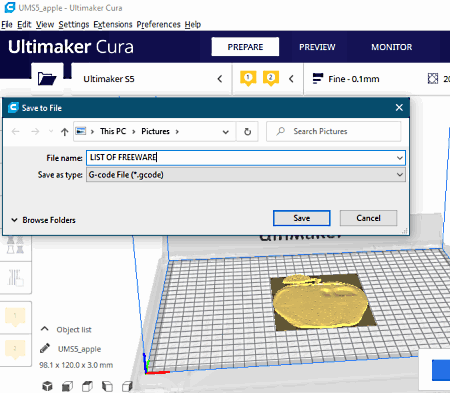Viewport: 450px width, 393px height.
Task: Expand the chevron after Pictures in path
Action: coord(177,132)
